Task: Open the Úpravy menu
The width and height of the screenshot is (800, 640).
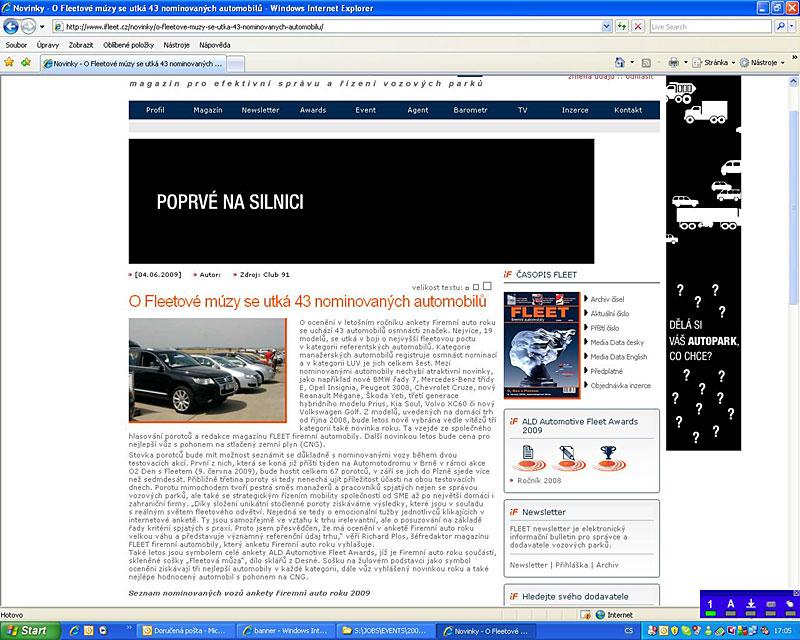Action: [47, 45]
